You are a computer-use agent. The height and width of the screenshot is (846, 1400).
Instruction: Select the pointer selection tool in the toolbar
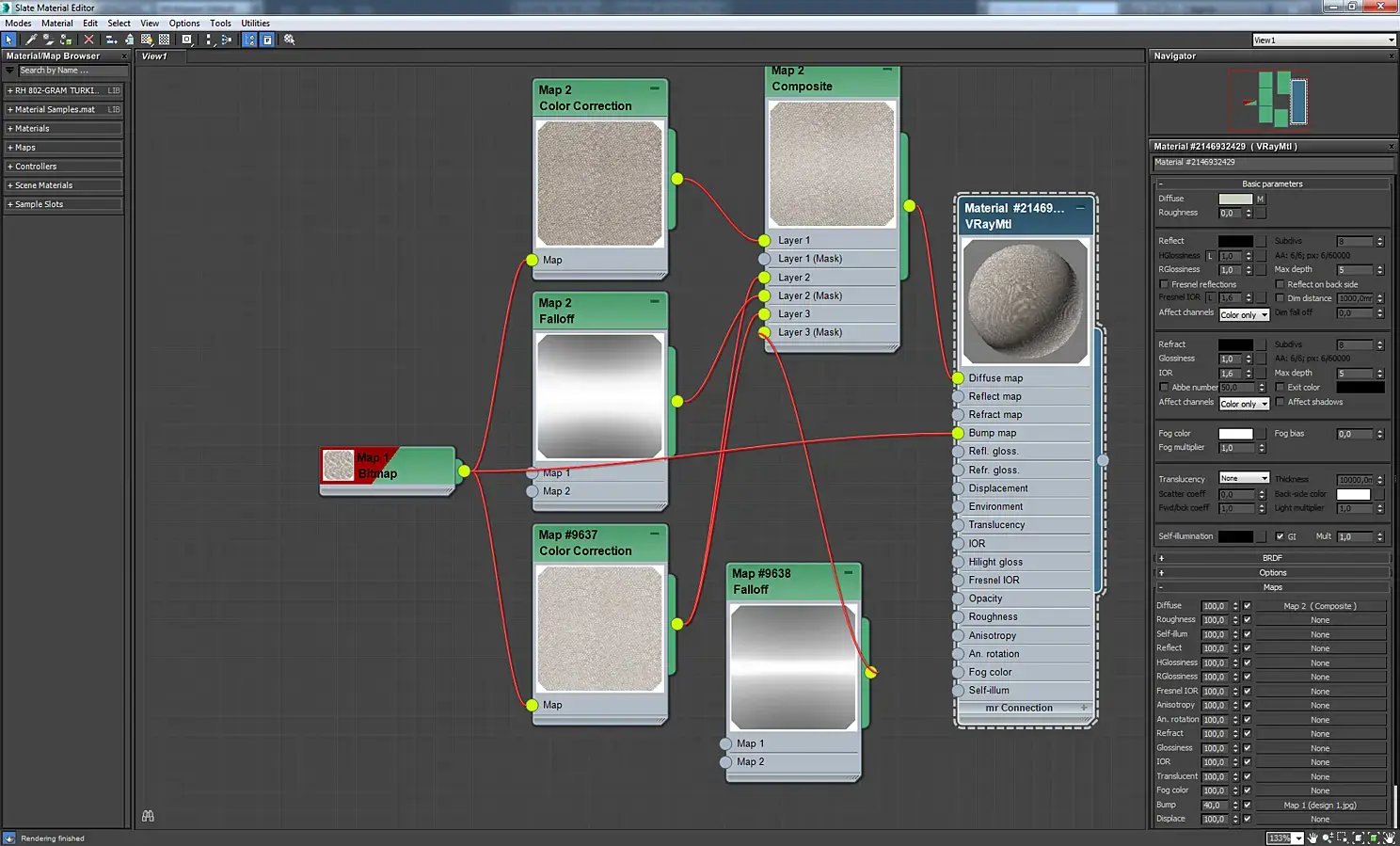pyautogui.click(x=9, y=40)
